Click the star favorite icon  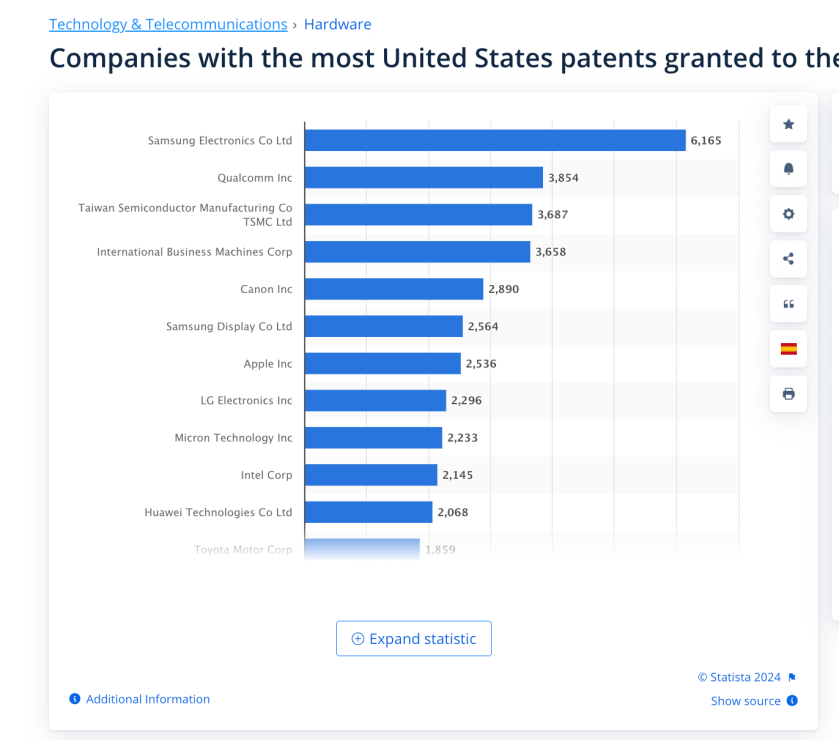788,124
